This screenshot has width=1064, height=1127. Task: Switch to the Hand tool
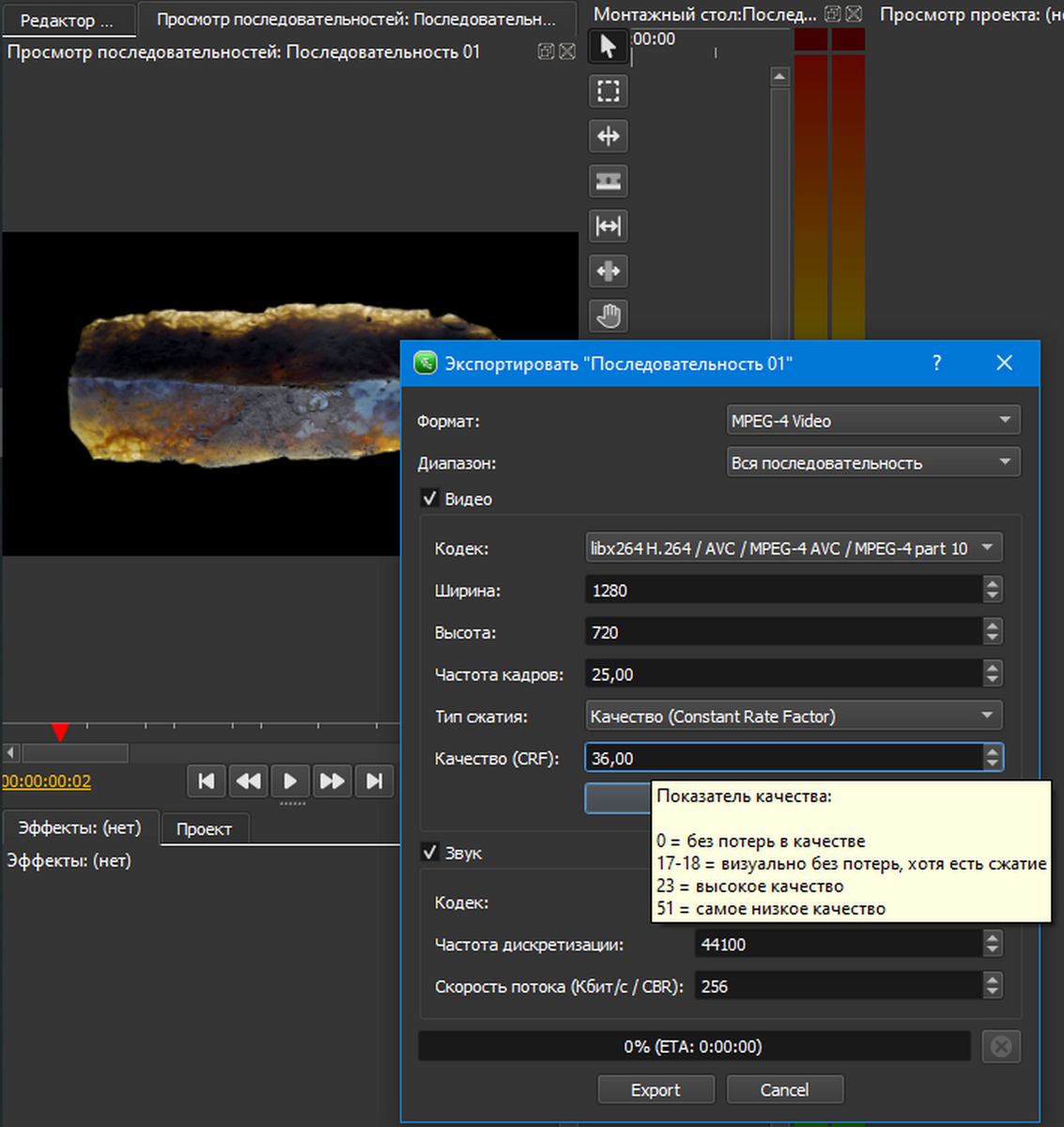click(609, 316)
